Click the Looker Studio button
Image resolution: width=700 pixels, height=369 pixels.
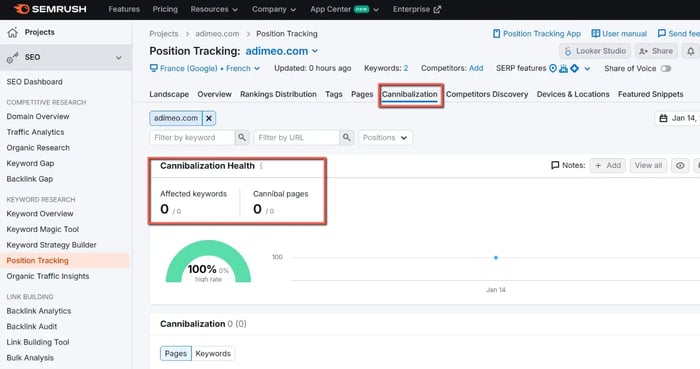(x=595, y=51)
